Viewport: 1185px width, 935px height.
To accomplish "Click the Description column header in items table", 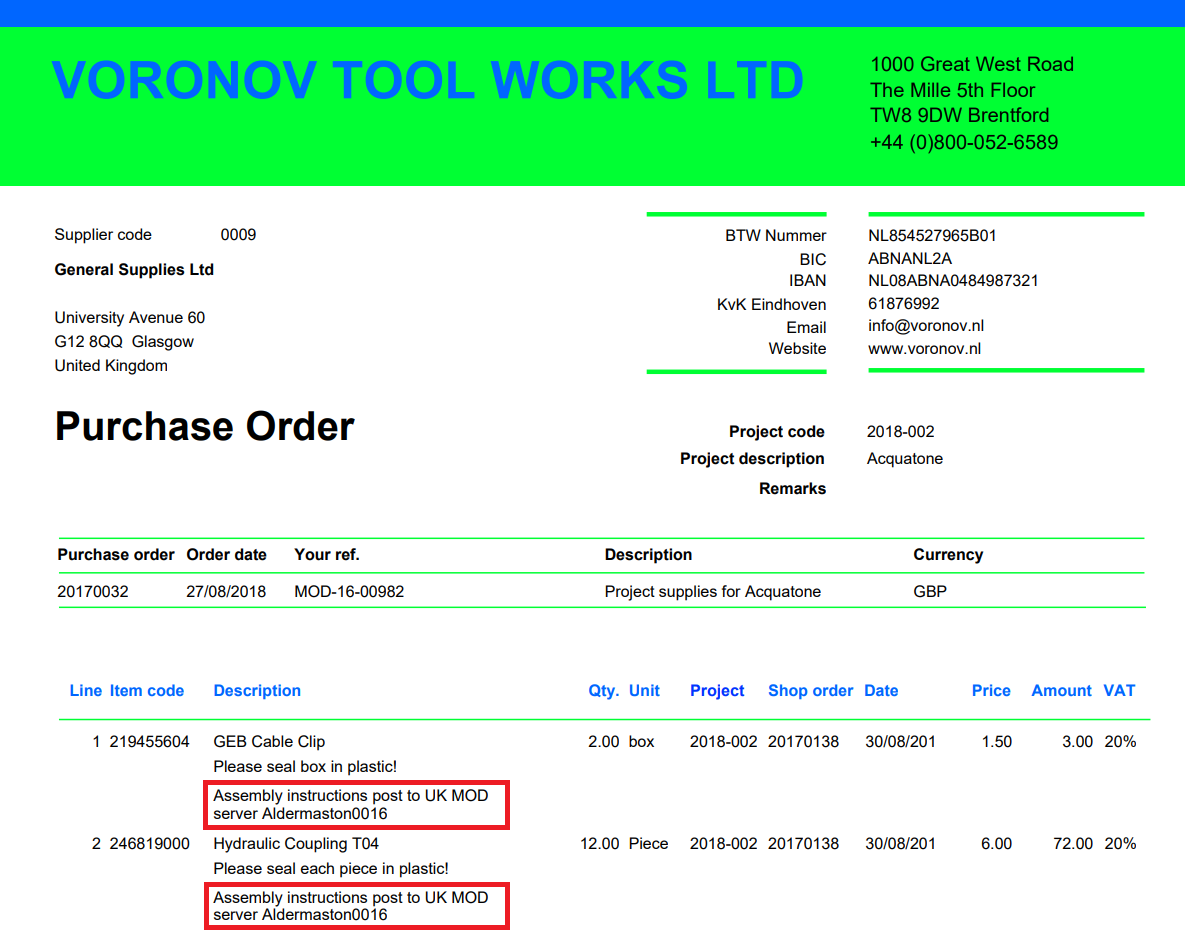I will coord(257,691).
